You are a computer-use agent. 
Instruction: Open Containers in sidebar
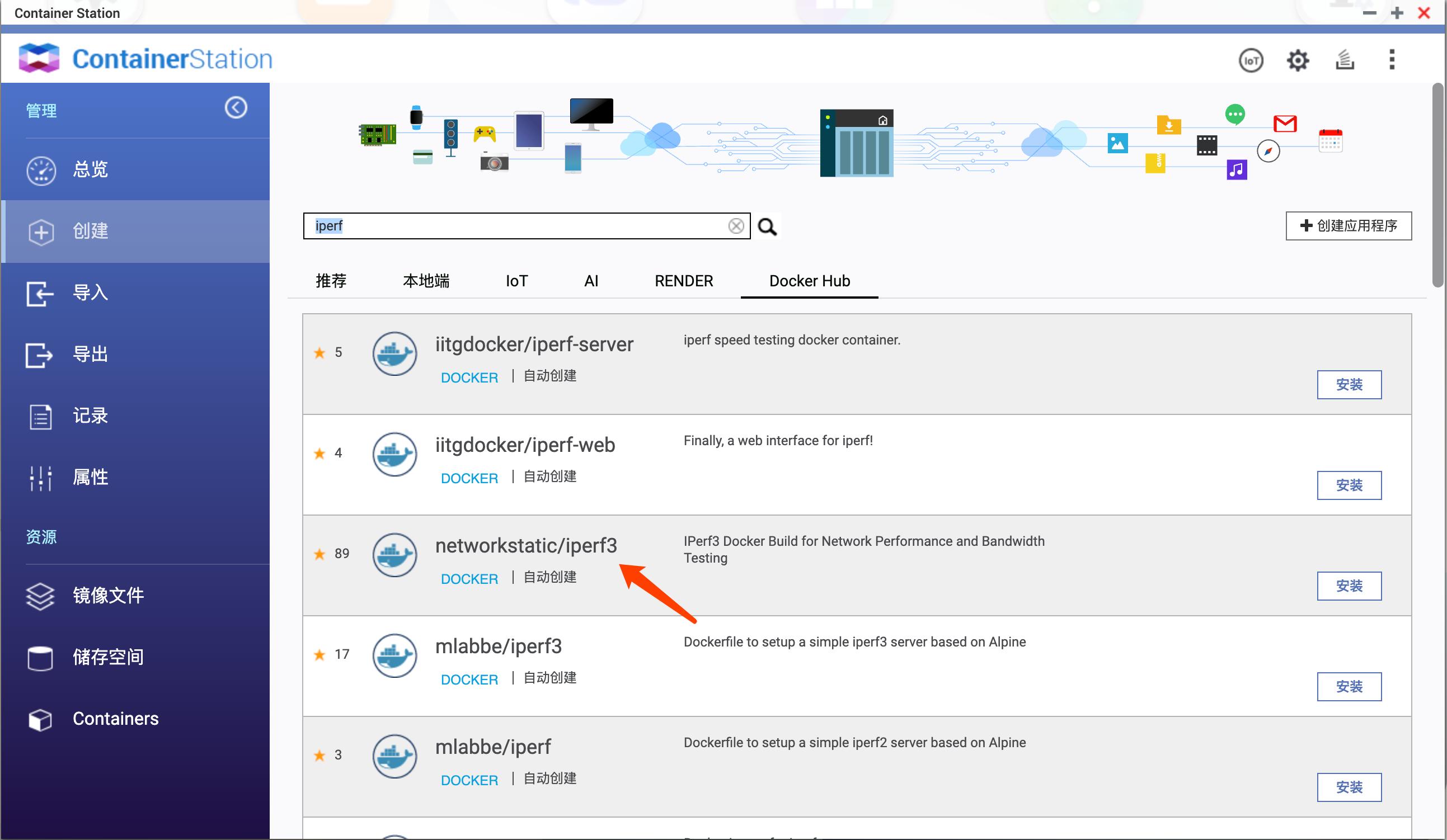pyautogui.click(x=115, y=718)
